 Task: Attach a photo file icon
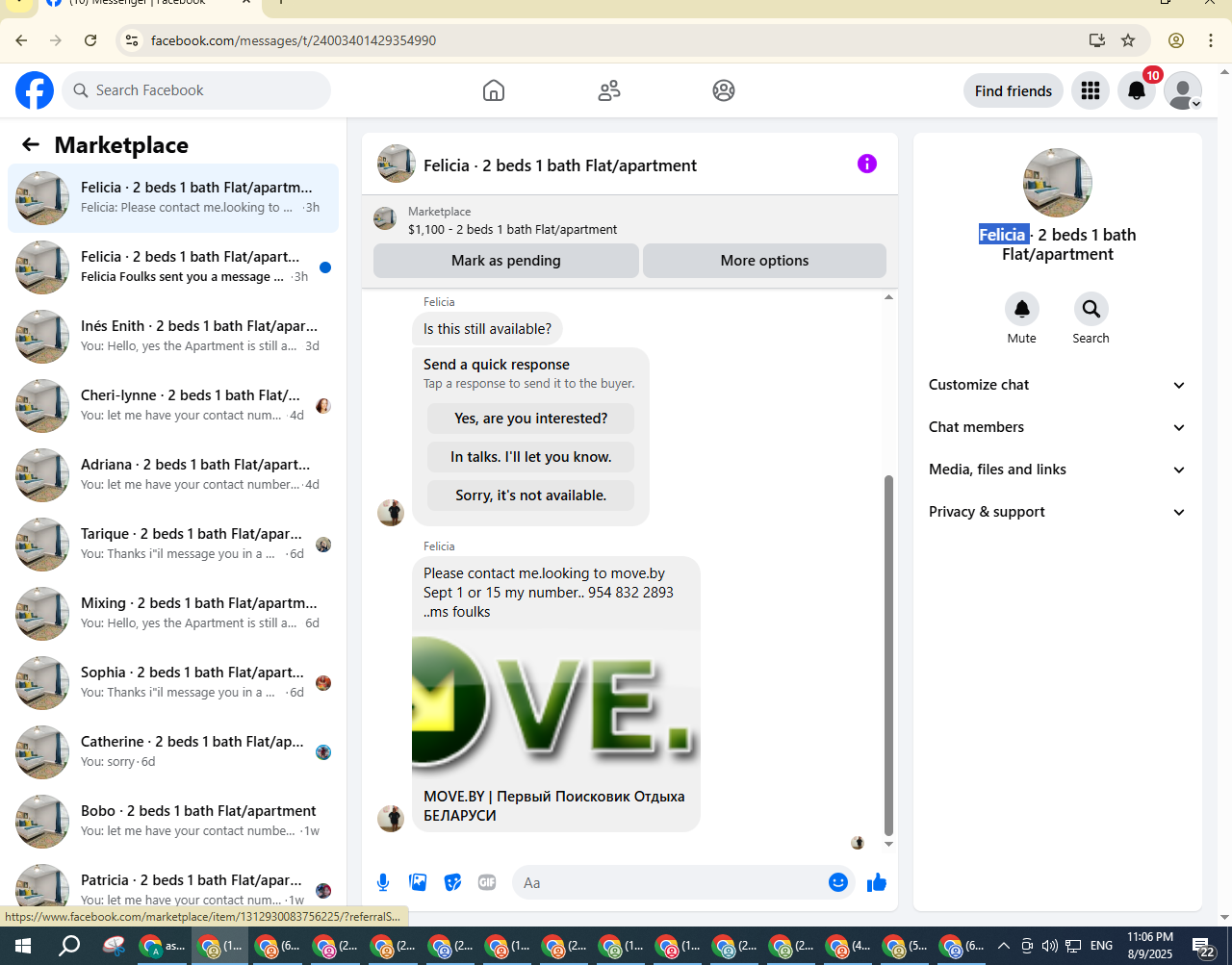418,882
